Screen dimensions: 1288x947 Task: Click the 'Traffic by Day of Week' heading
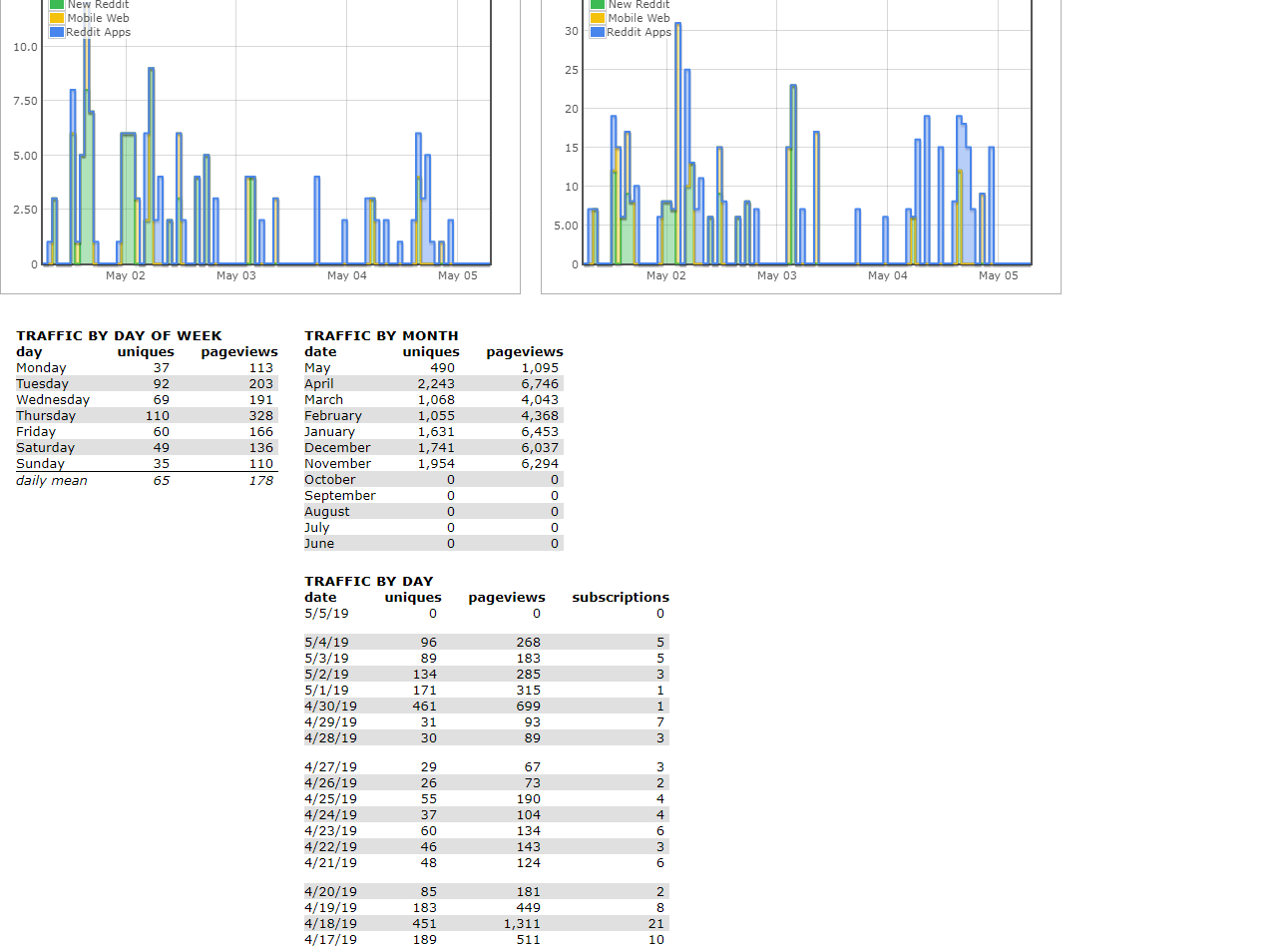click(x=119, y=336)
